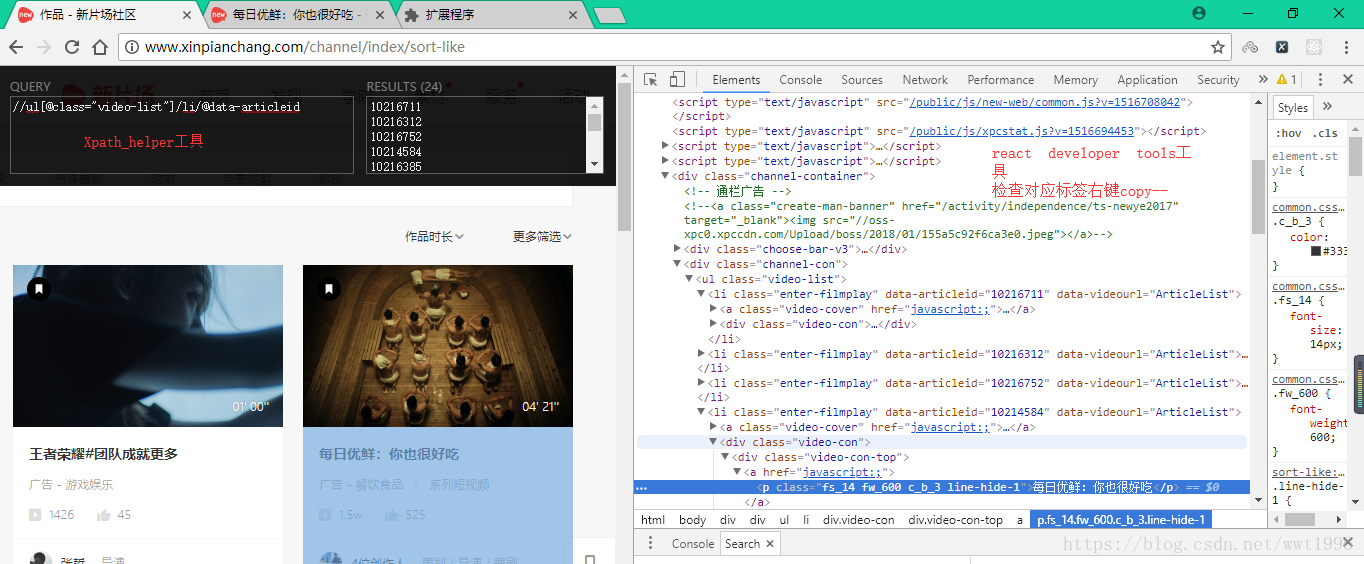Click the DevTools warning count indicator
The height and width of the screenshot is (564, 1364).
pos(1287,80)
